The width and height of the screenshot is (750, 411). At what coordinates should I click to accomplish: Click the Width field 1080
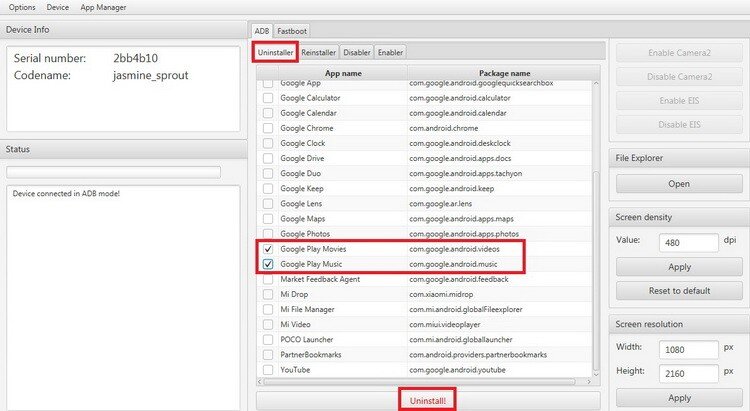[689, 350]
